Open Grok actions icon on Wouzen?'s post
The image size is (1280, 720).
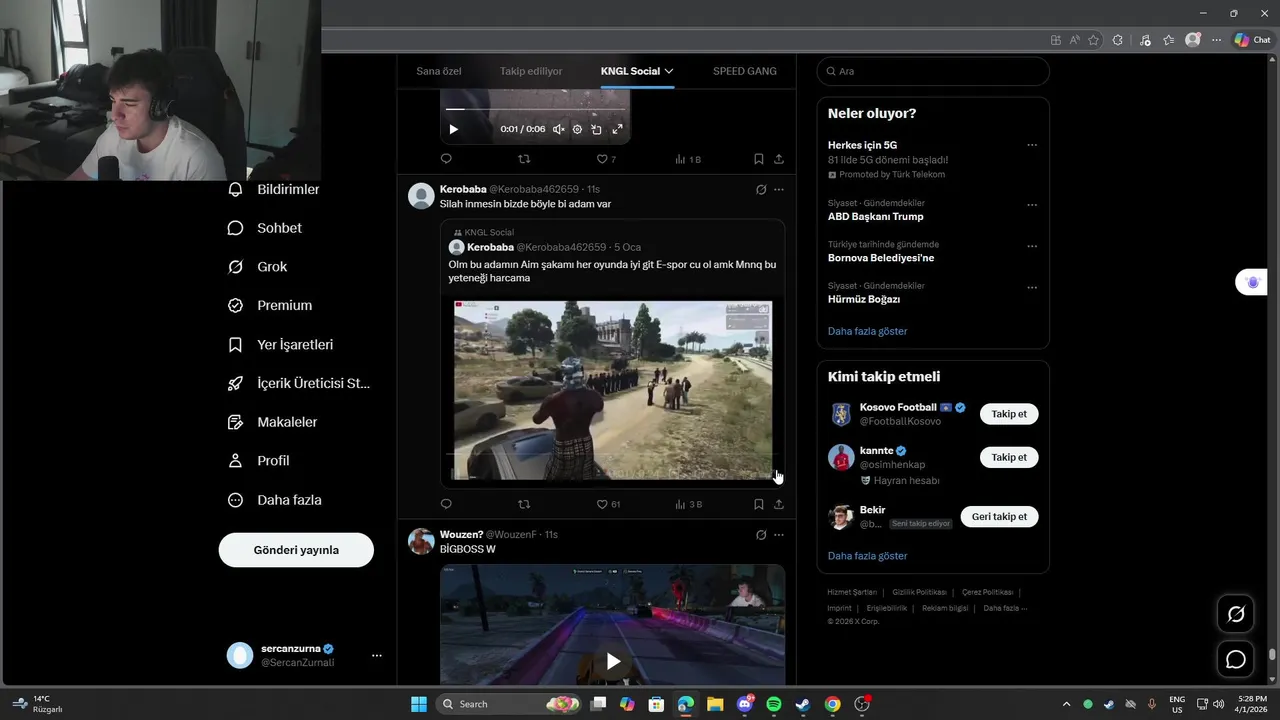click(x=761, y=535)
